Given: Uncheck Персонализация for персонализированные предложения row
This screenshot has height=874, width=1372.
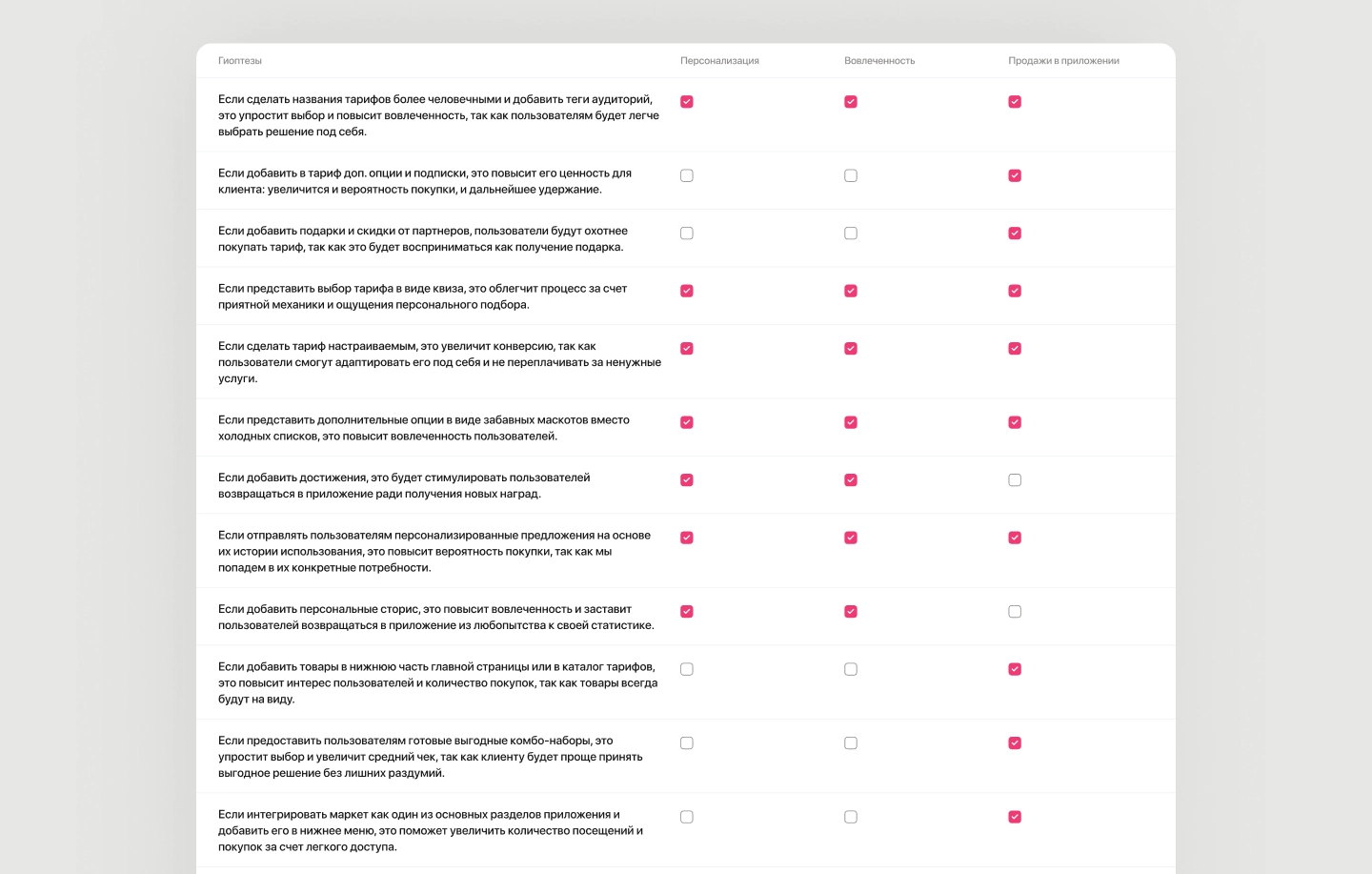Looking at the screenshot, I should [687, 538].
